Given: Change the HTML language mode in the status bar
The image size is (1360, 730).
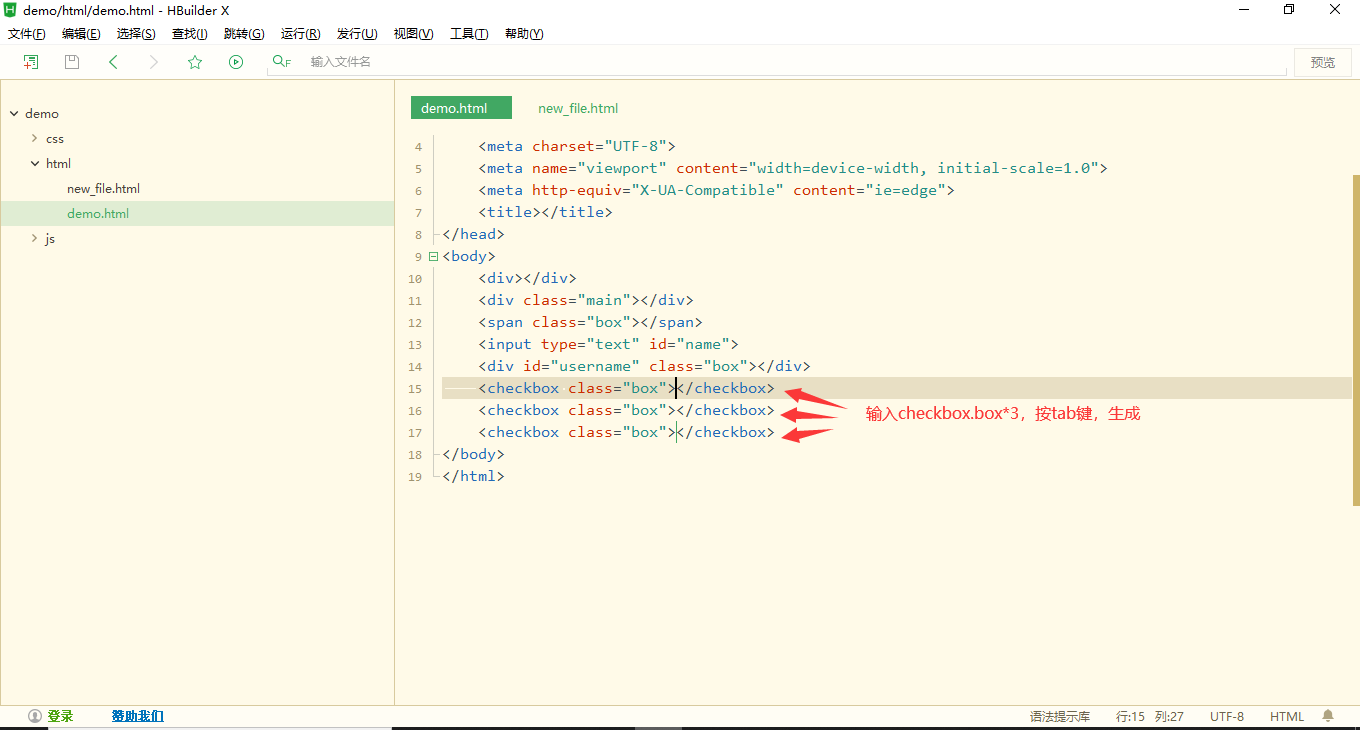Looking at the screenshot, I should [x=1287, y=716].
